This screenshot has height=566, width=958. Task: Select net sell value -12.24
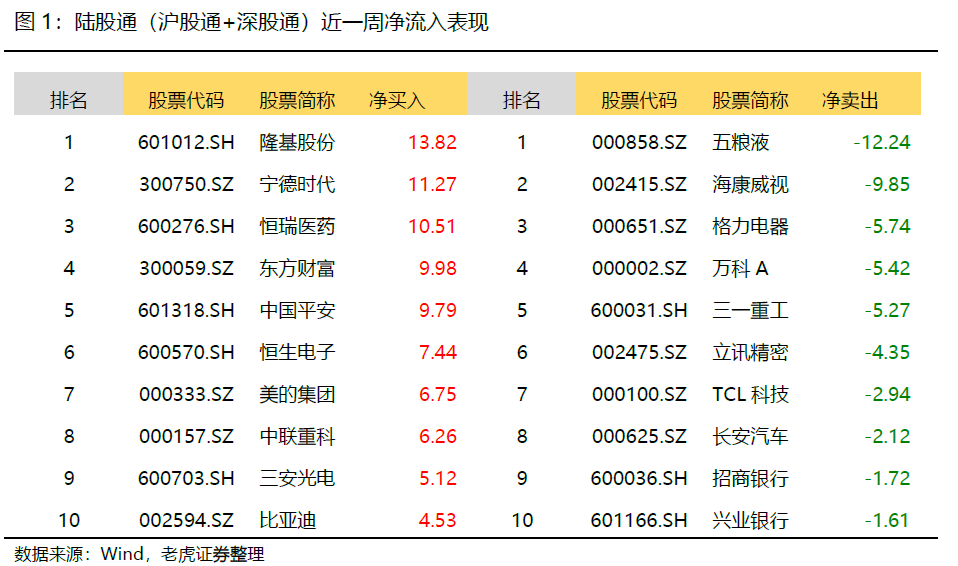pos(882,142)
